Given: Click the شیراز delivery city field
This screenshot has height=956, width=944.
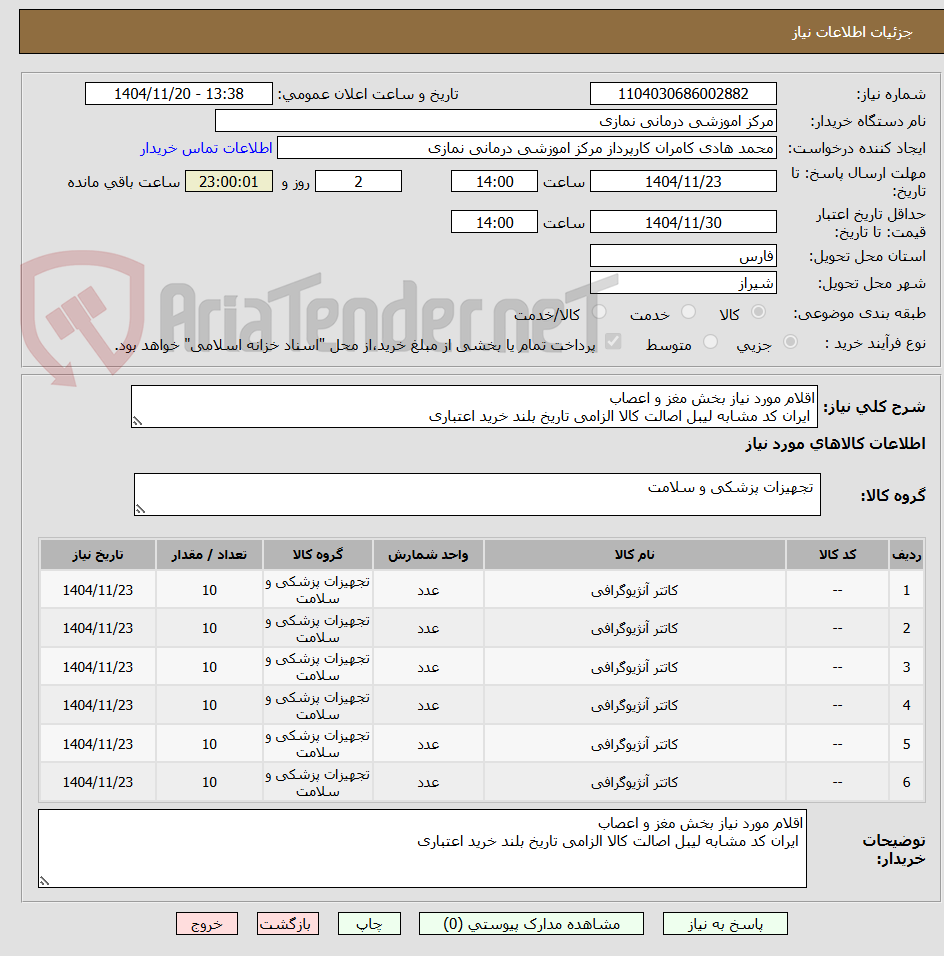Looking at the screenshot, I should pyautogui.click(x=683, y=283).
